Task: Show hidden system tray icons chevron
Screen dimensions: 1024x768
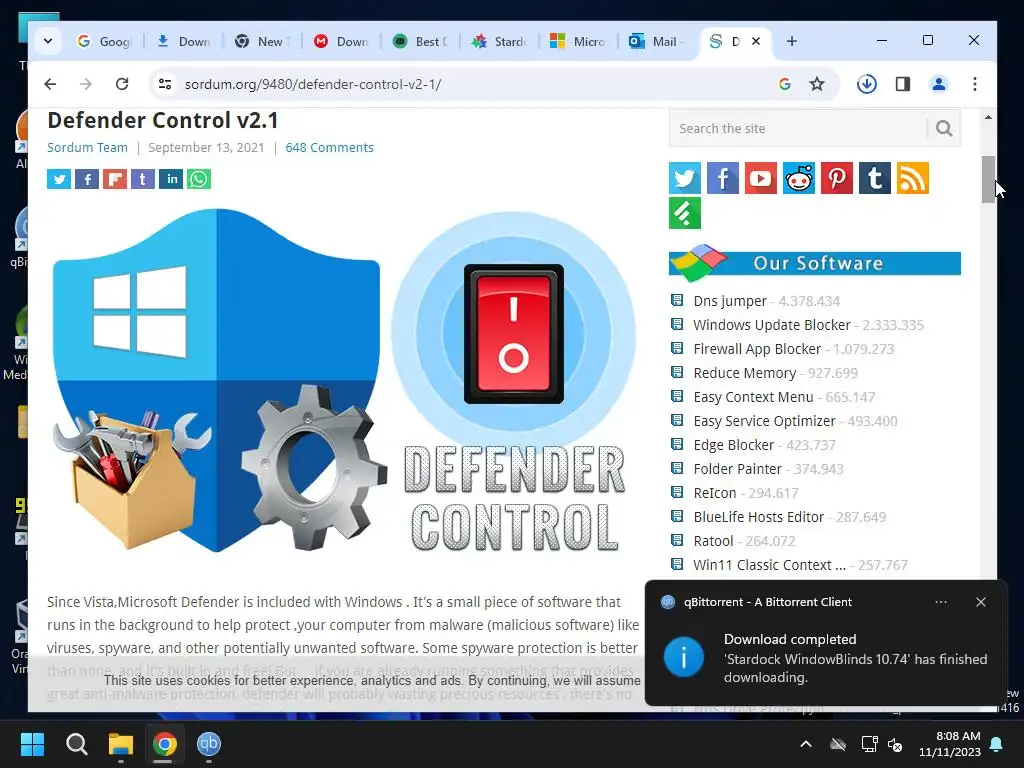Action: [806, 744]
